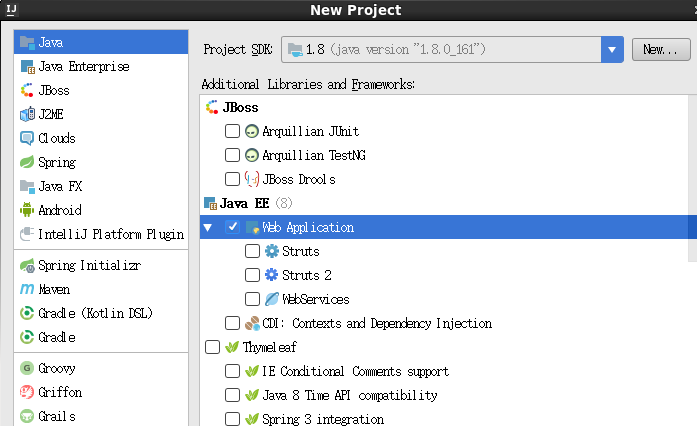Check the Struts checkbox

point(252,251)
